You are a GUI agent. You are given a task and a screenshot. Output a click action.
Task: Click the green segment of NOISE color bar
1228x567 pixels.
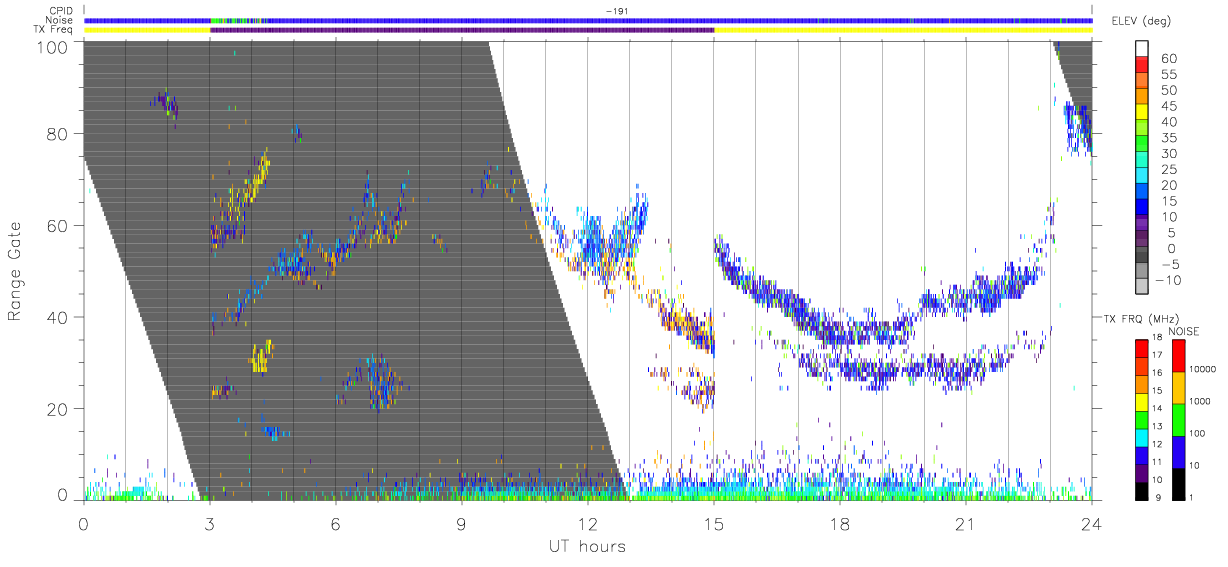1177,419
